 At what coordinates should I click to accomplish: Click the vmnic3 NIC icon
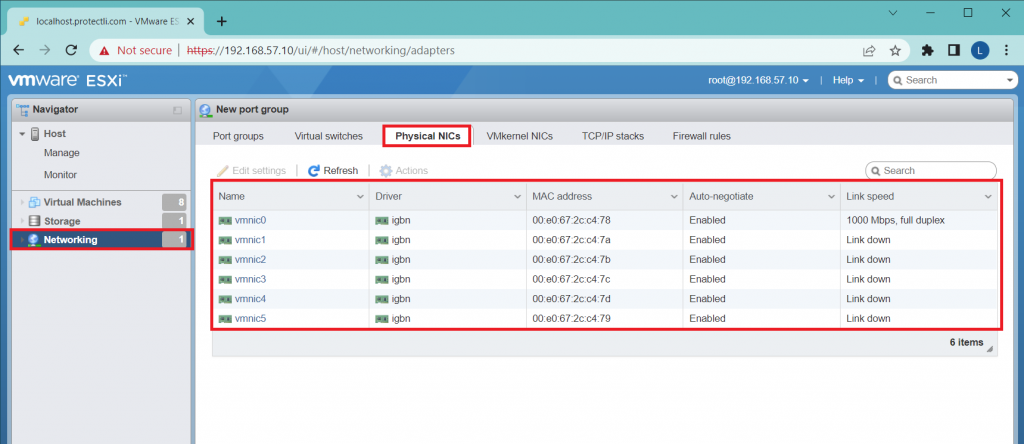225,279
